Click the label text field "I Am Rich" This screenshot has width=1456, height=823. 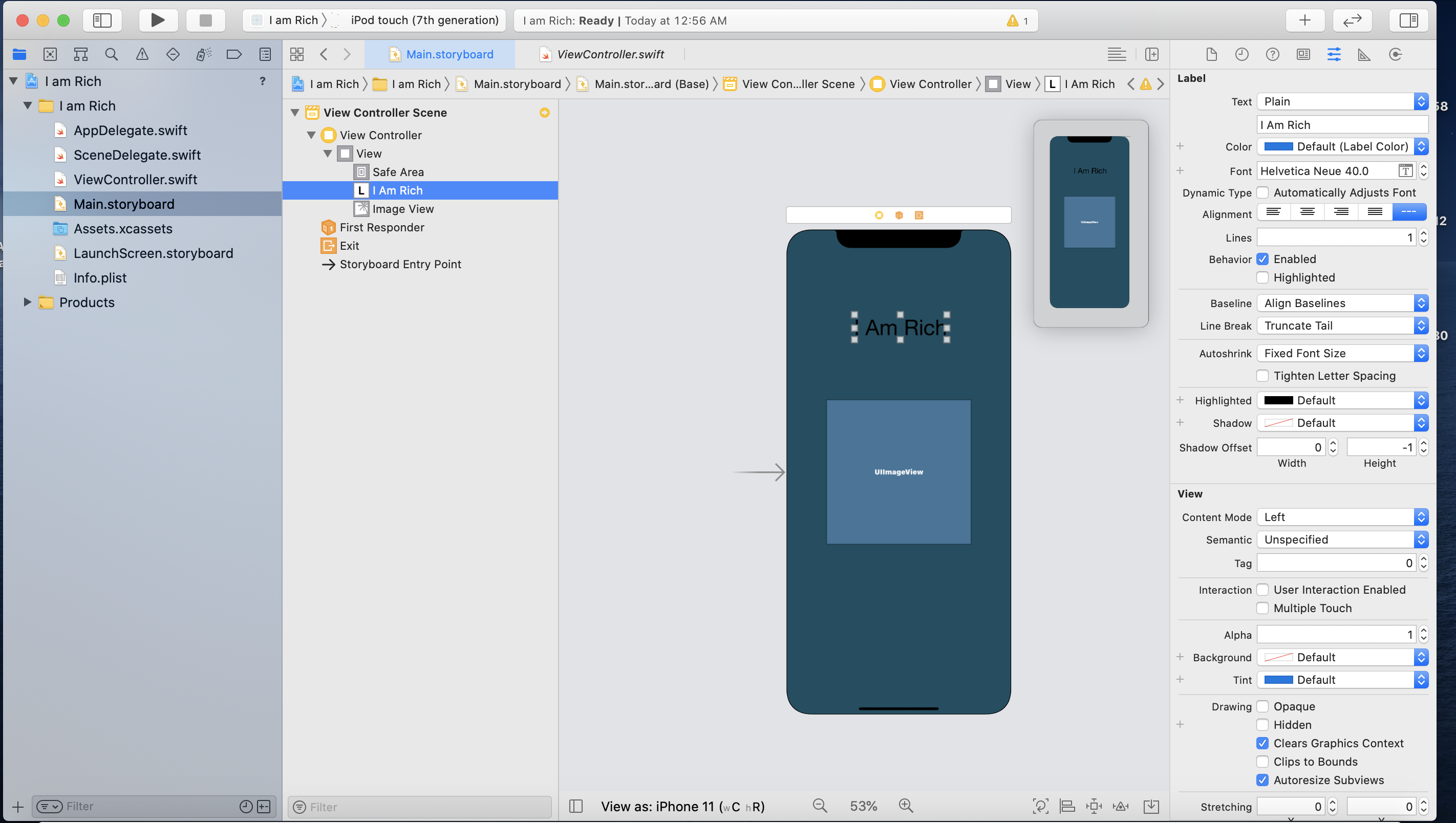coord(1342,125)
